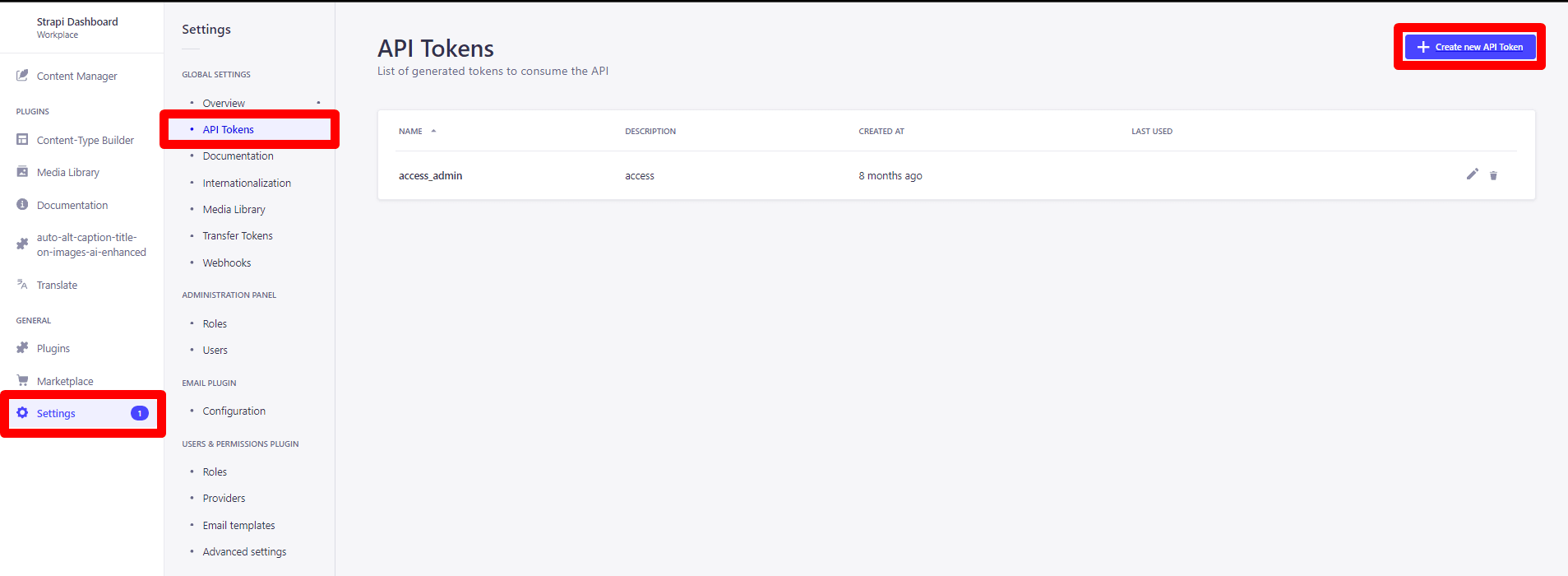The height and width of the screenshot is (576, 1568).
Task: Click the sidebar Documentation info icon
Action: [22, 205]
